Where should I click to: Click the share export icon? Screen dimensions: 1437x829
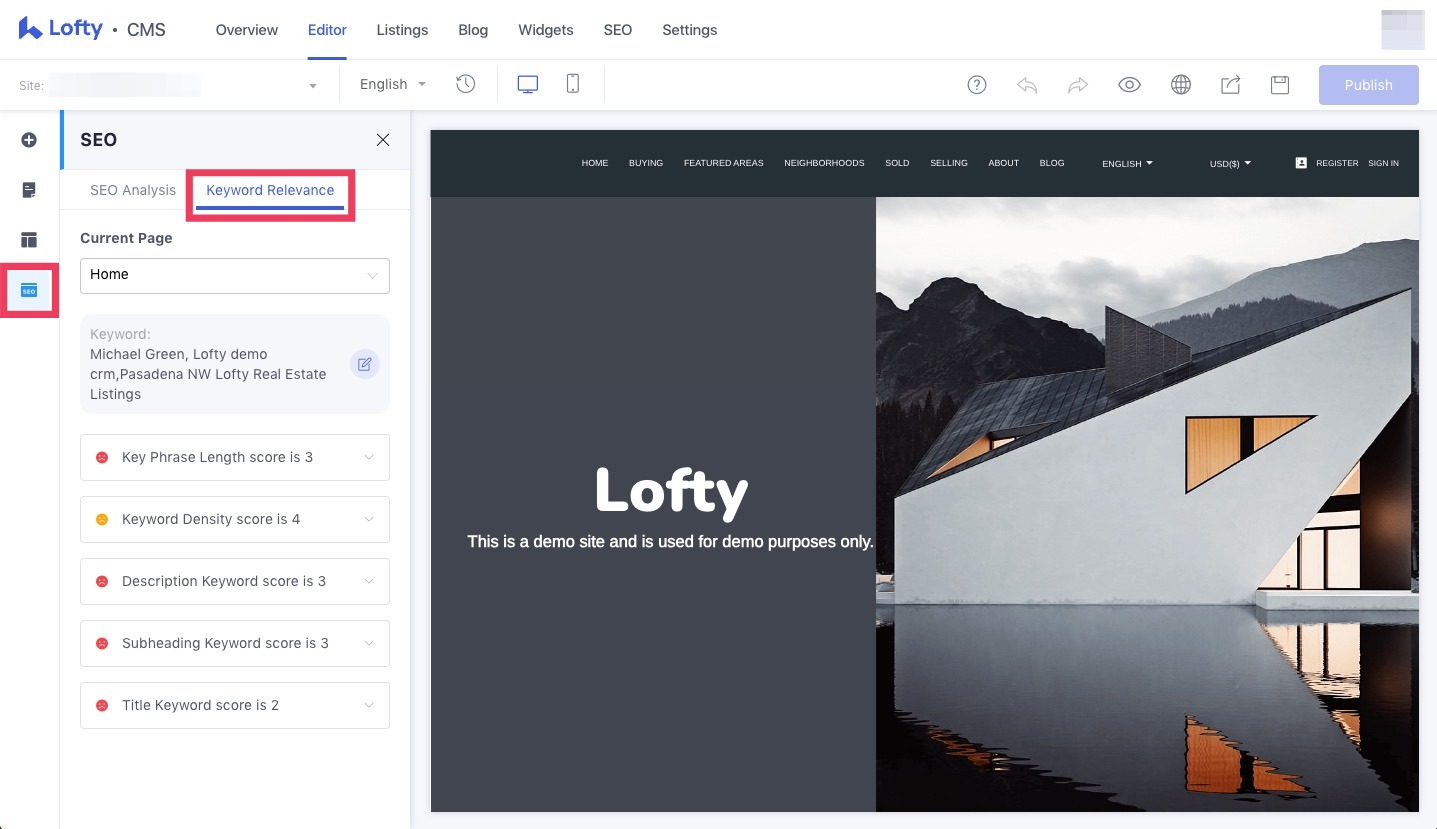[x=1231, y=85]
